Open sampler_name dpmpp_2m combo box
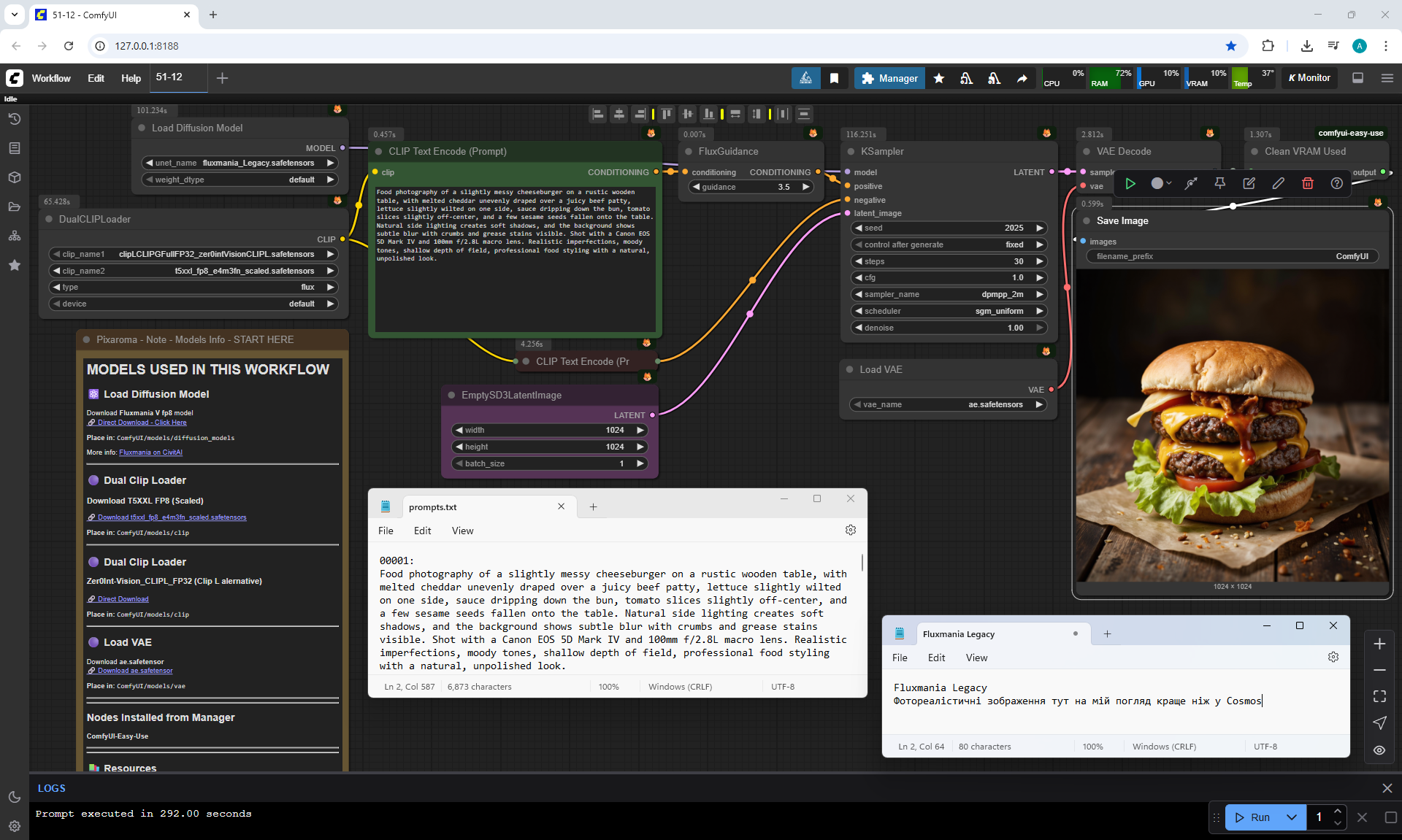This screenshot has width=1402, height=840. click(x=949, y=294)
